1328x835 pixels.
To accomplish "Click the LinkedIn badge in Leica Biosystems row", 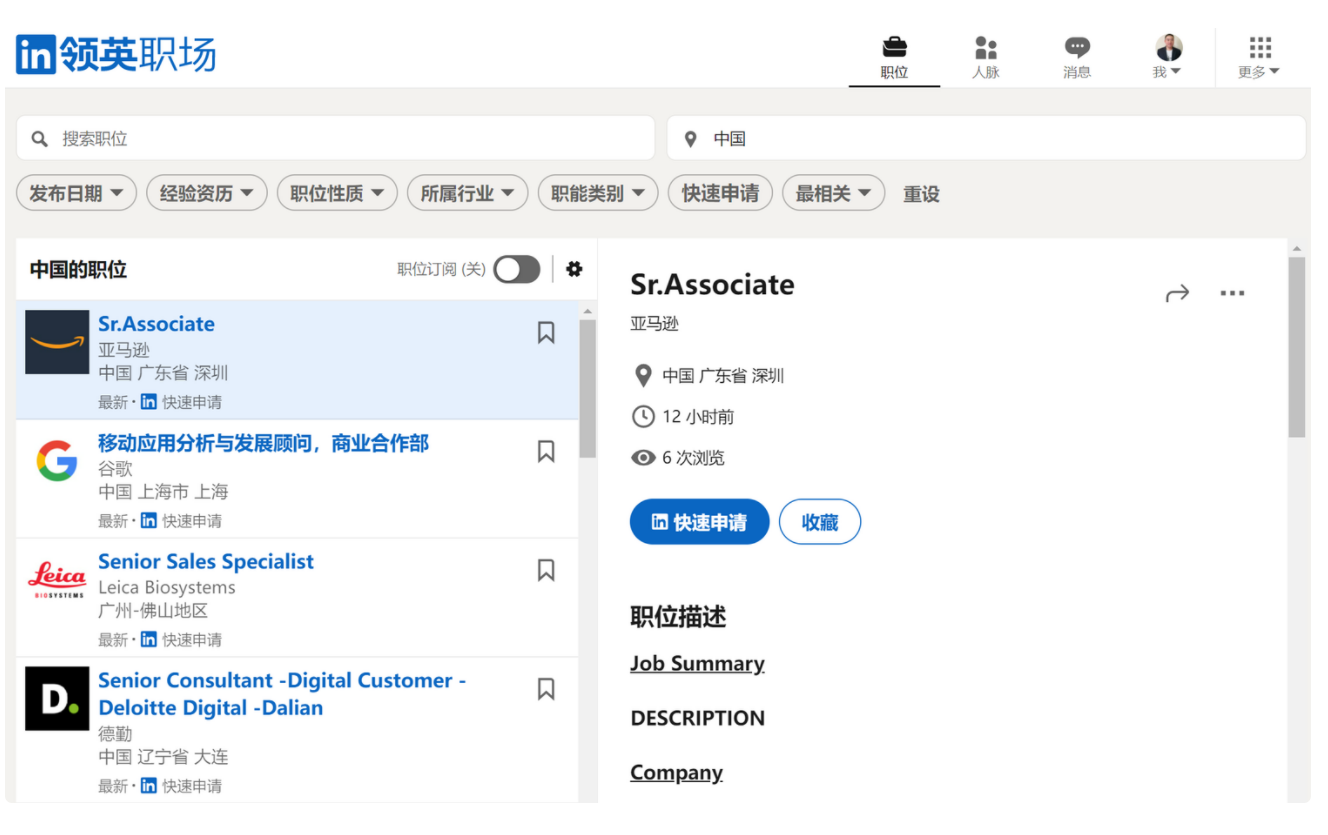I will point(148,640).
